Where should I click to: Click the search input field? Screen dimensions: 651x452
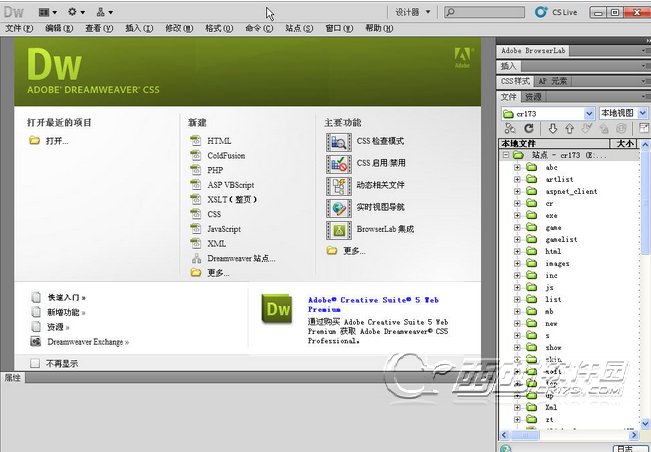pos(485,12)
